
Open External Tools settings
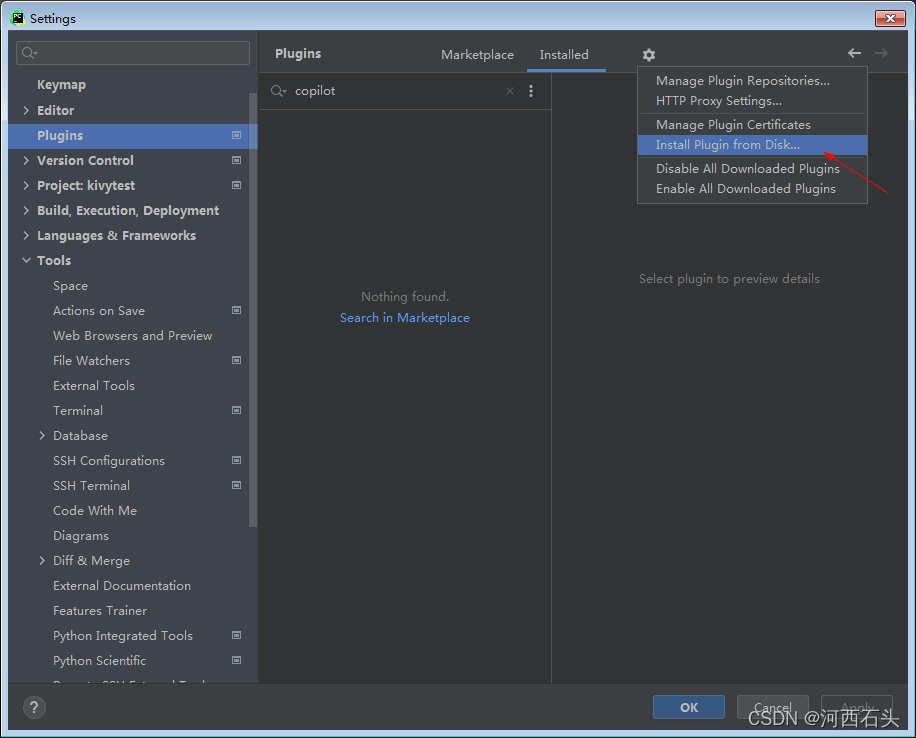point(93,386)
